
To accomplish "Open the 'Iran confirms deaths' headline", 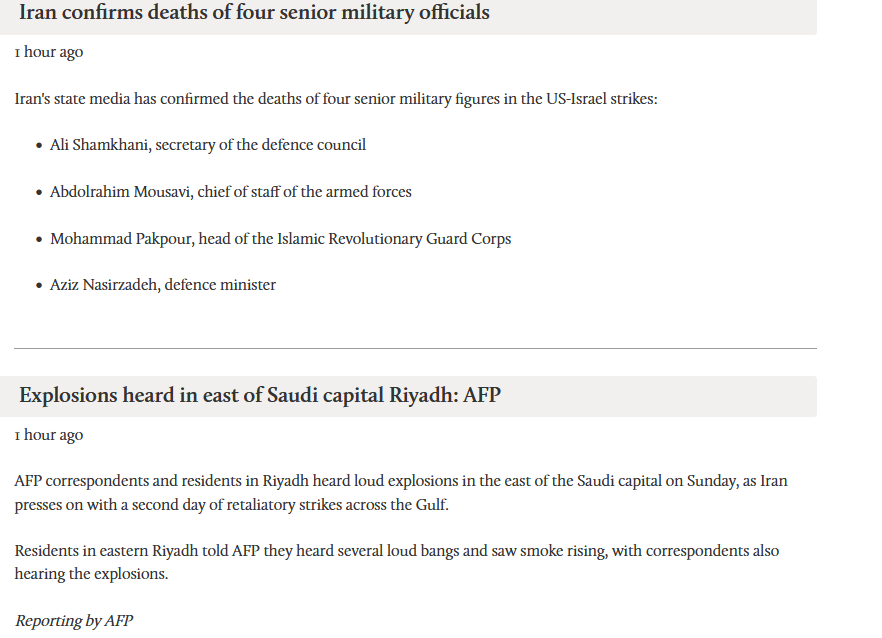I will coord(254,13).
